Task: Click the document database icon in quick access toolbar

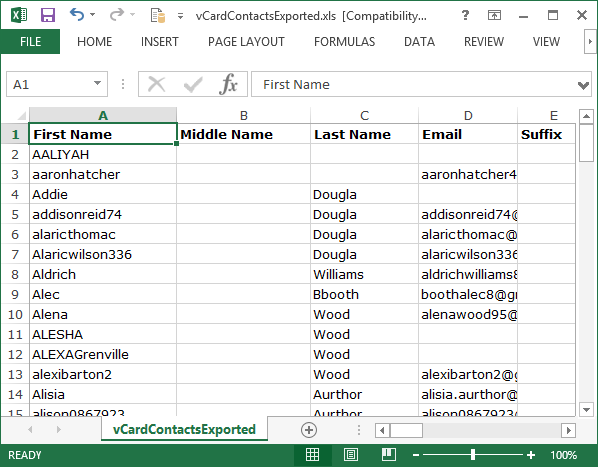Action: [158, 16]
